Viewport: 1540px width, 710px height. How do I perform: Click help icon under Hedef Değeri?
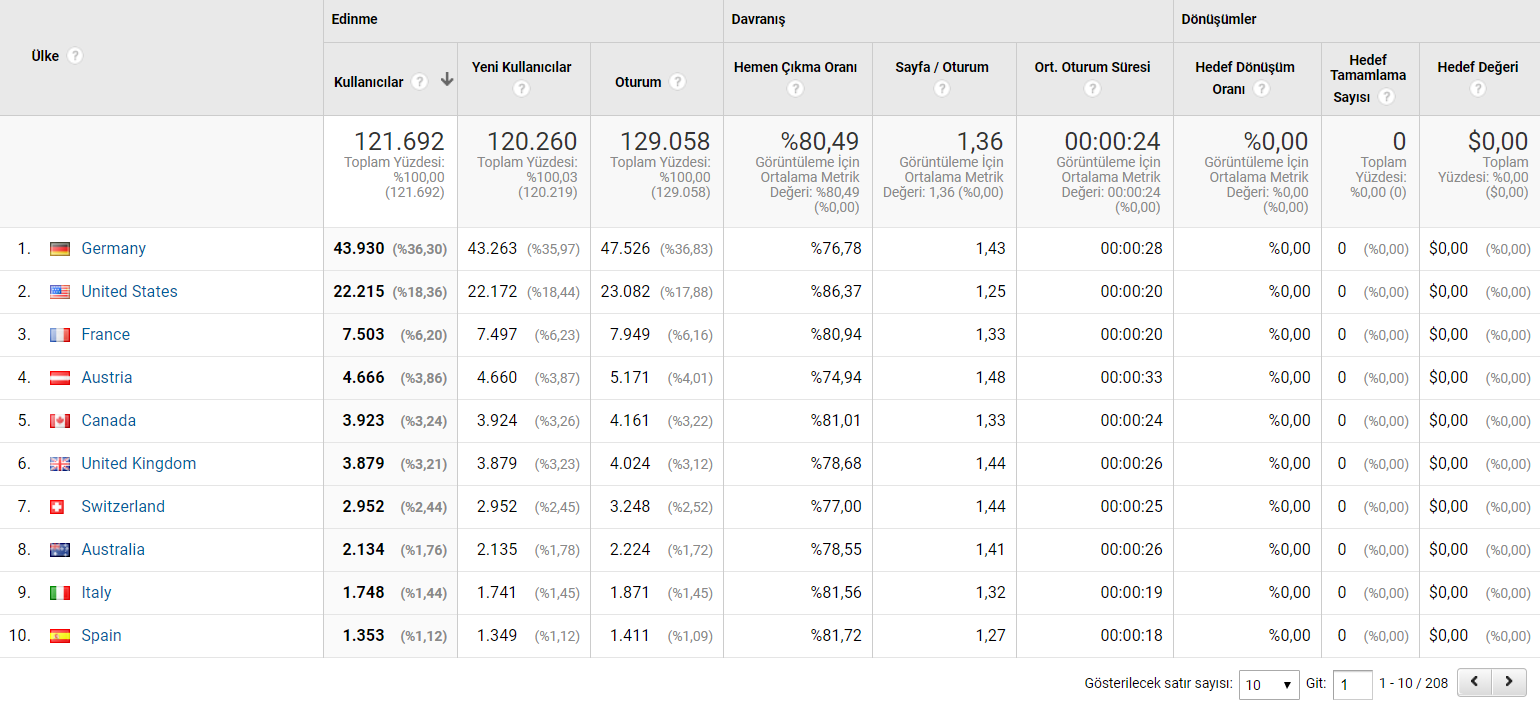1478,89
